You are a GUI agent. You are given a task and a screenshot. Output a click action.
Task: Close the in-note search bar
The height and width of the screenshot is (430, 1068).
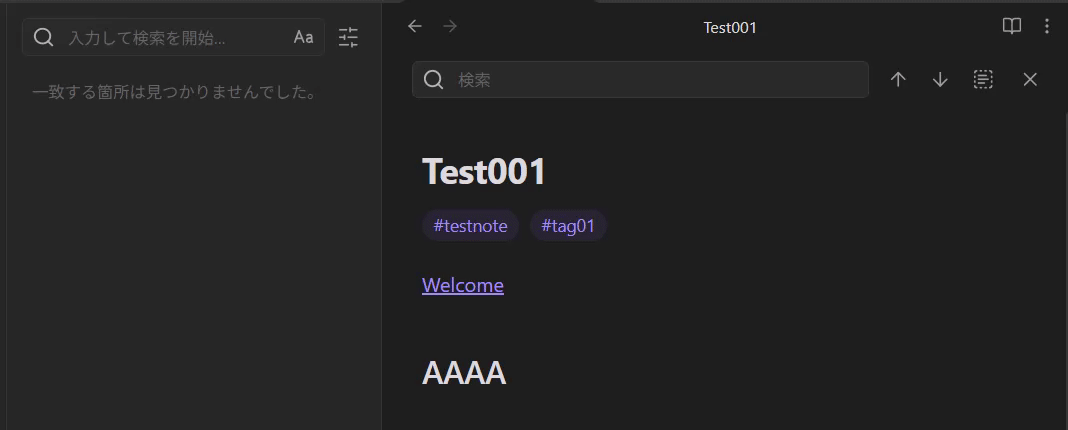pyautogui.click(x=1030, y=80)
